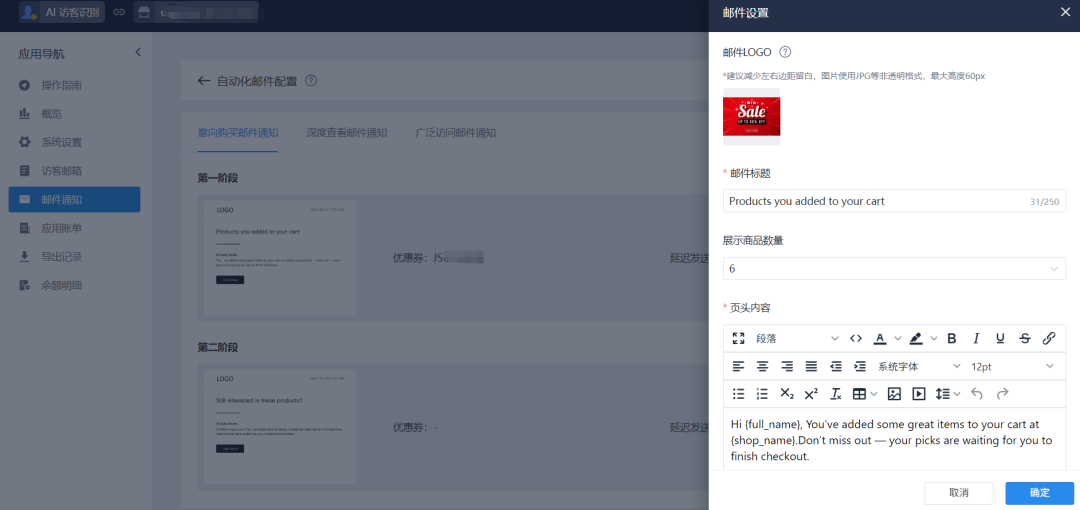Open the 12pt font size dropdown
Screen dimensions: 1080x510
pyautogui.click(x=1012, y=367)
